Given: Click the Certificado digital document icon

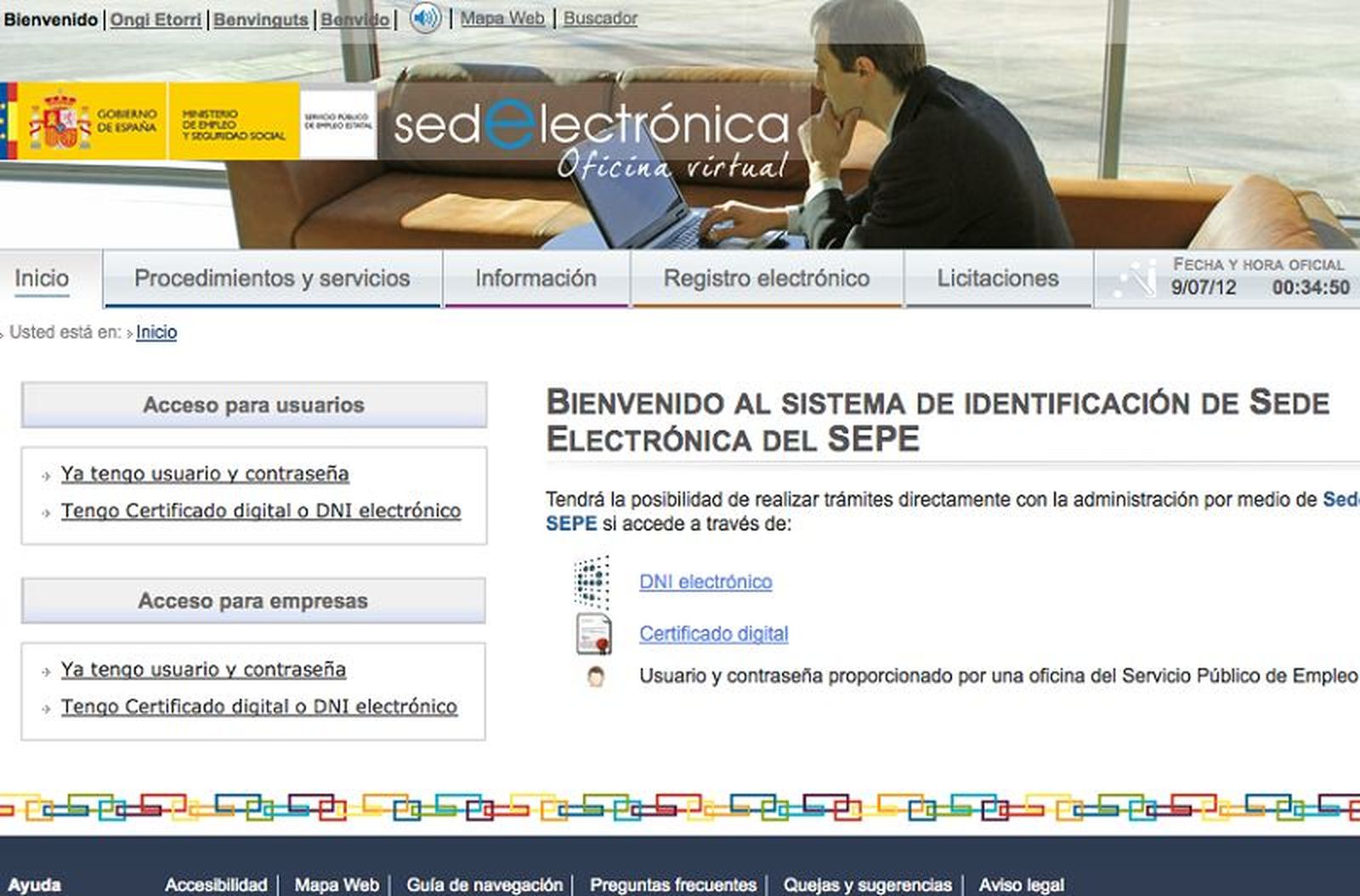Looking at the screenshot, I should click(593, 633).
